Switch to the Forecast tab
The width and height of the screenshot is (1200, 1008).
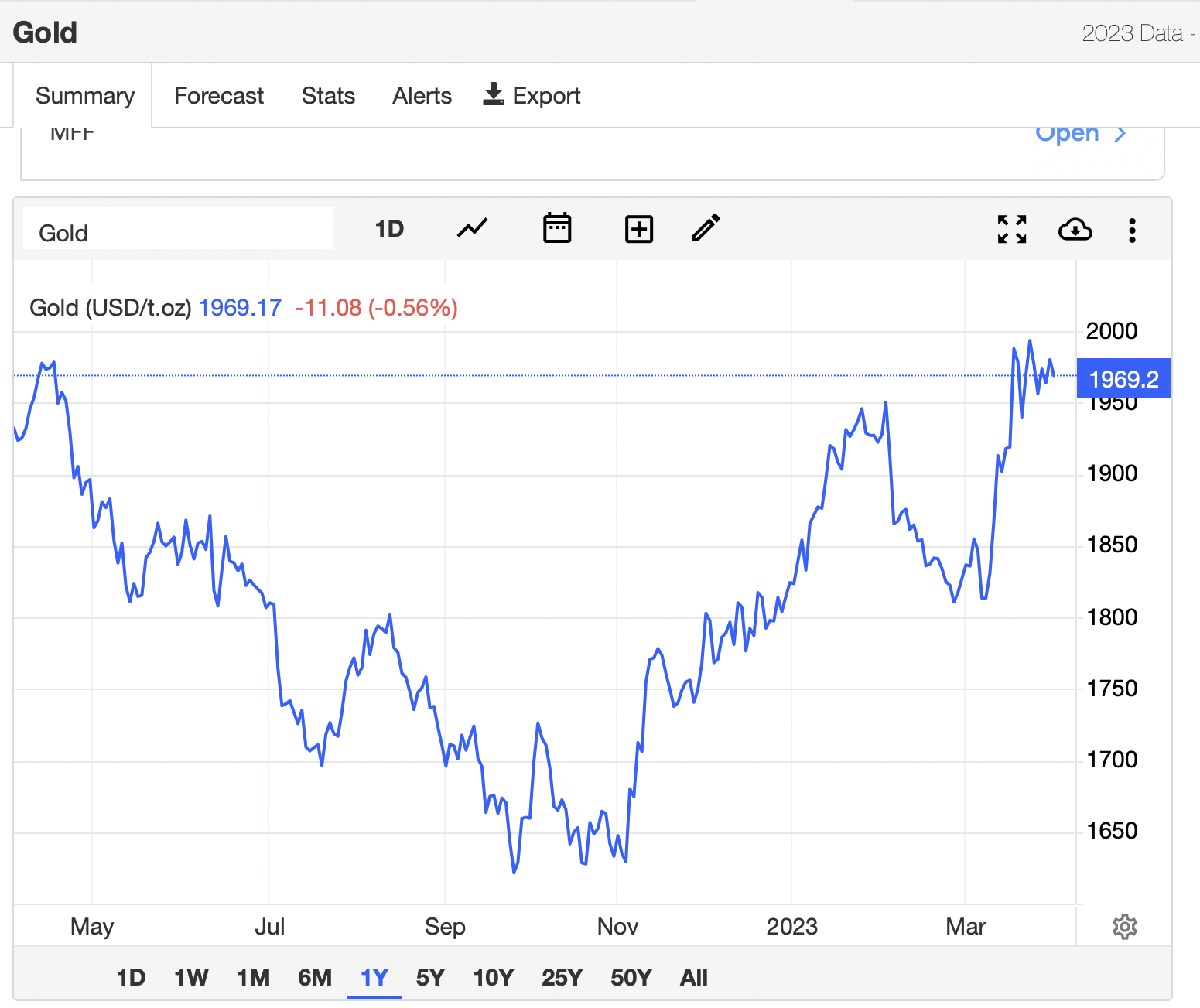pyautogui.click(x=218, y=95)
